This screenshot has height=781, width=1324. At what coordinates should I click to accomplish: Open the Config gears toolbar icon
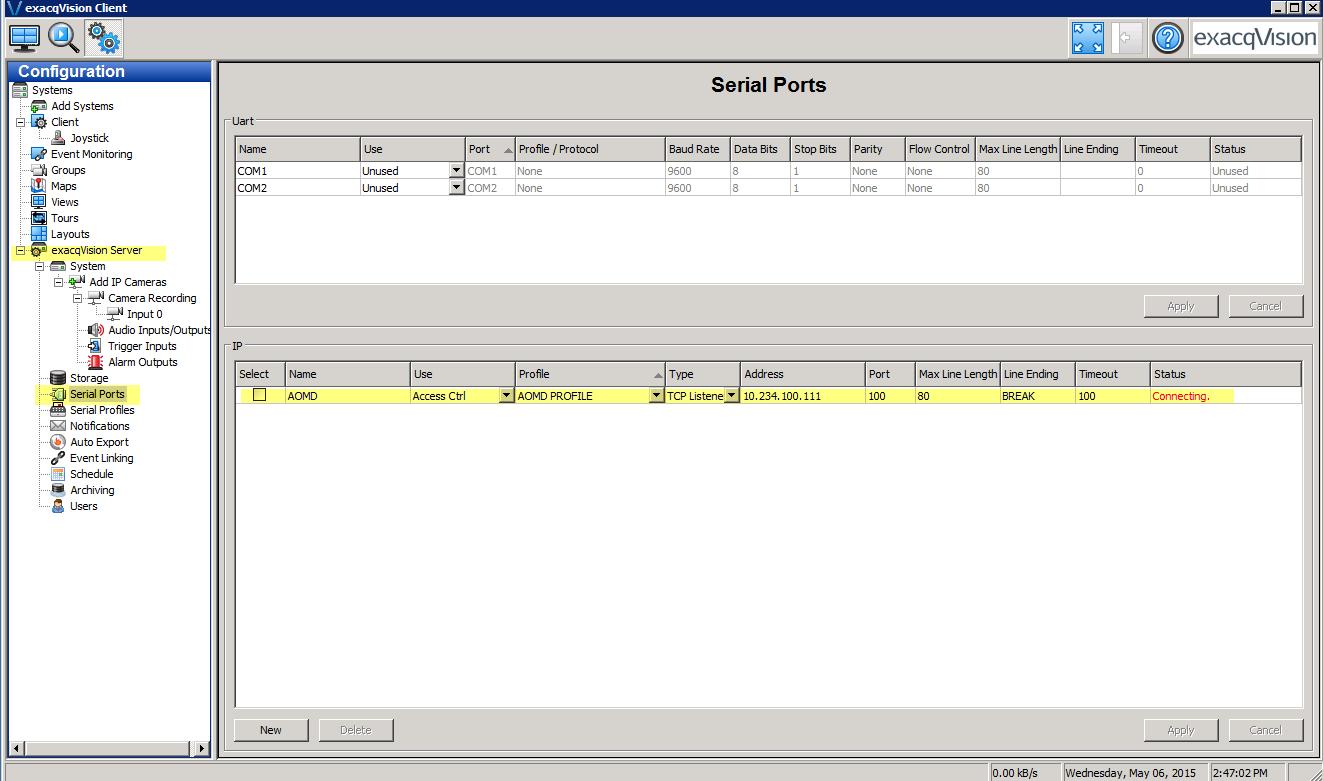[x=103, y=38]
